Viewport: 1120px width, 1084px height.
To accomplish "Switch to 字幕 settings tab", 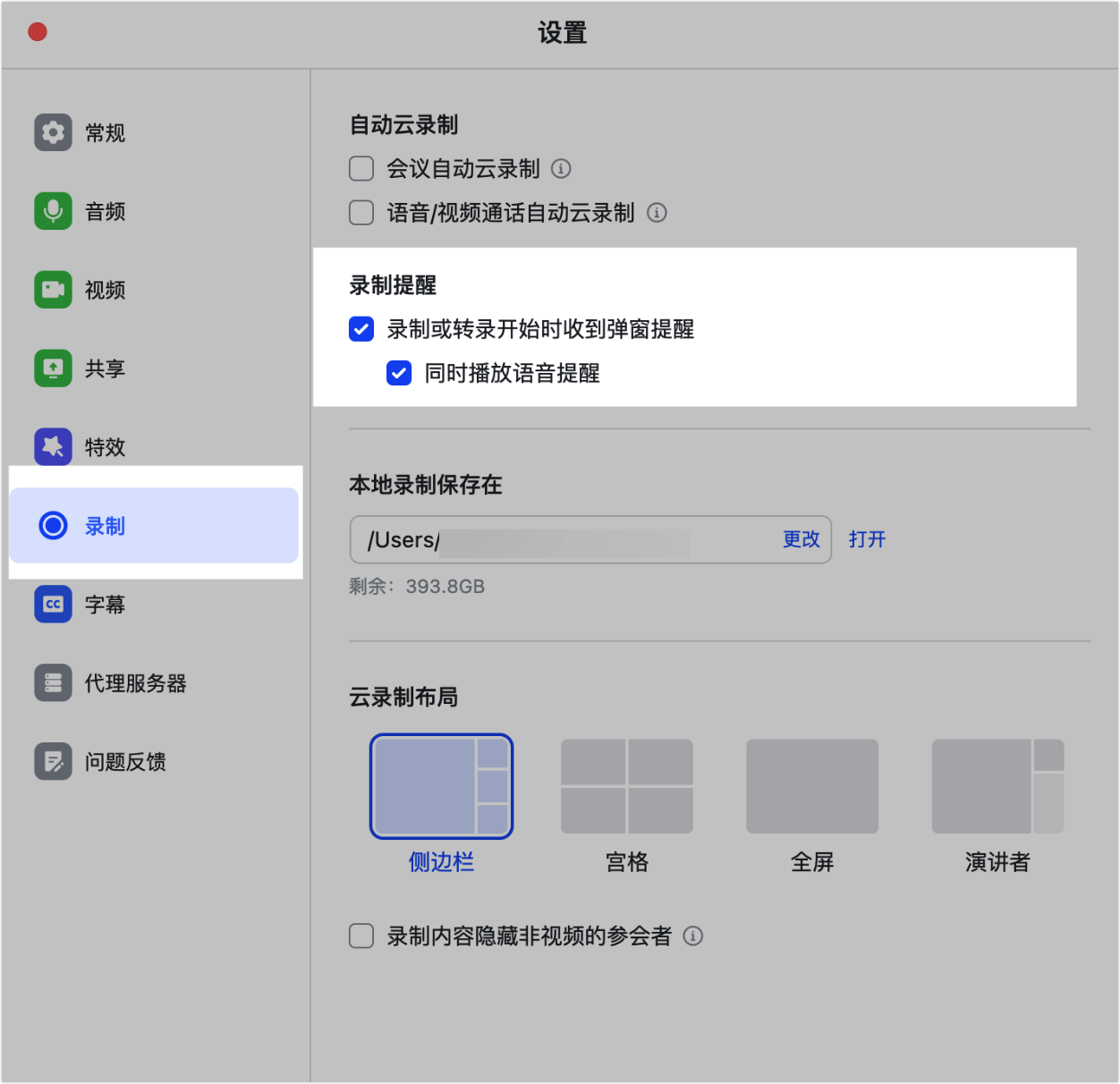I will [x=154, y=604].
